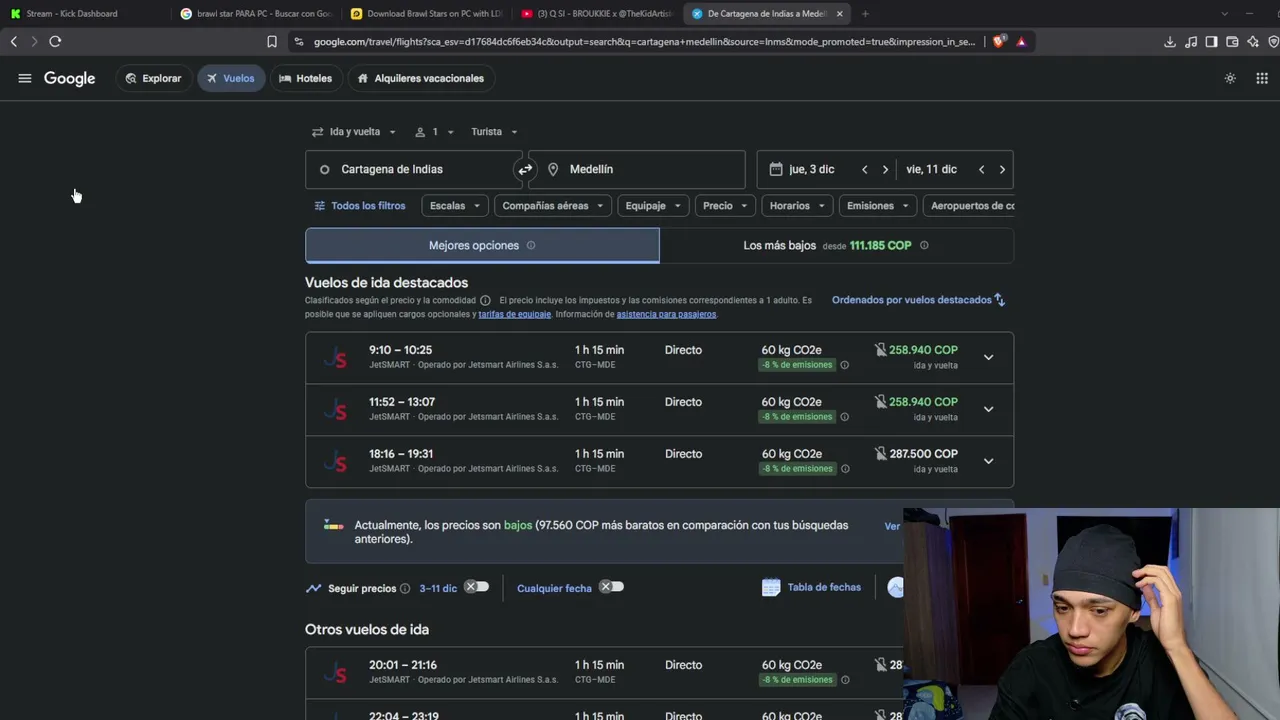Open the passenger count dropdown
Viewport: 1280px width, 720px height.
pos(435,132)
